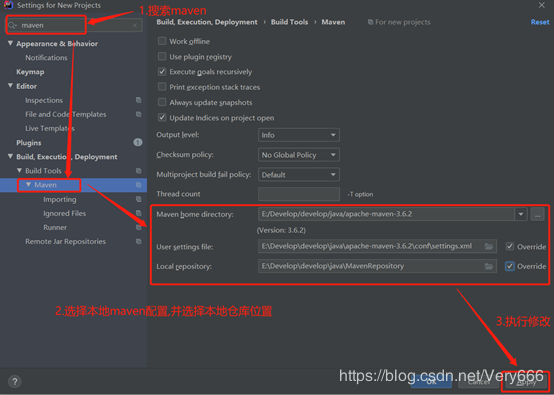Open the Checksum policy dropdown
554x395 pixels.
pyautogui.click(x=299, y=155)
